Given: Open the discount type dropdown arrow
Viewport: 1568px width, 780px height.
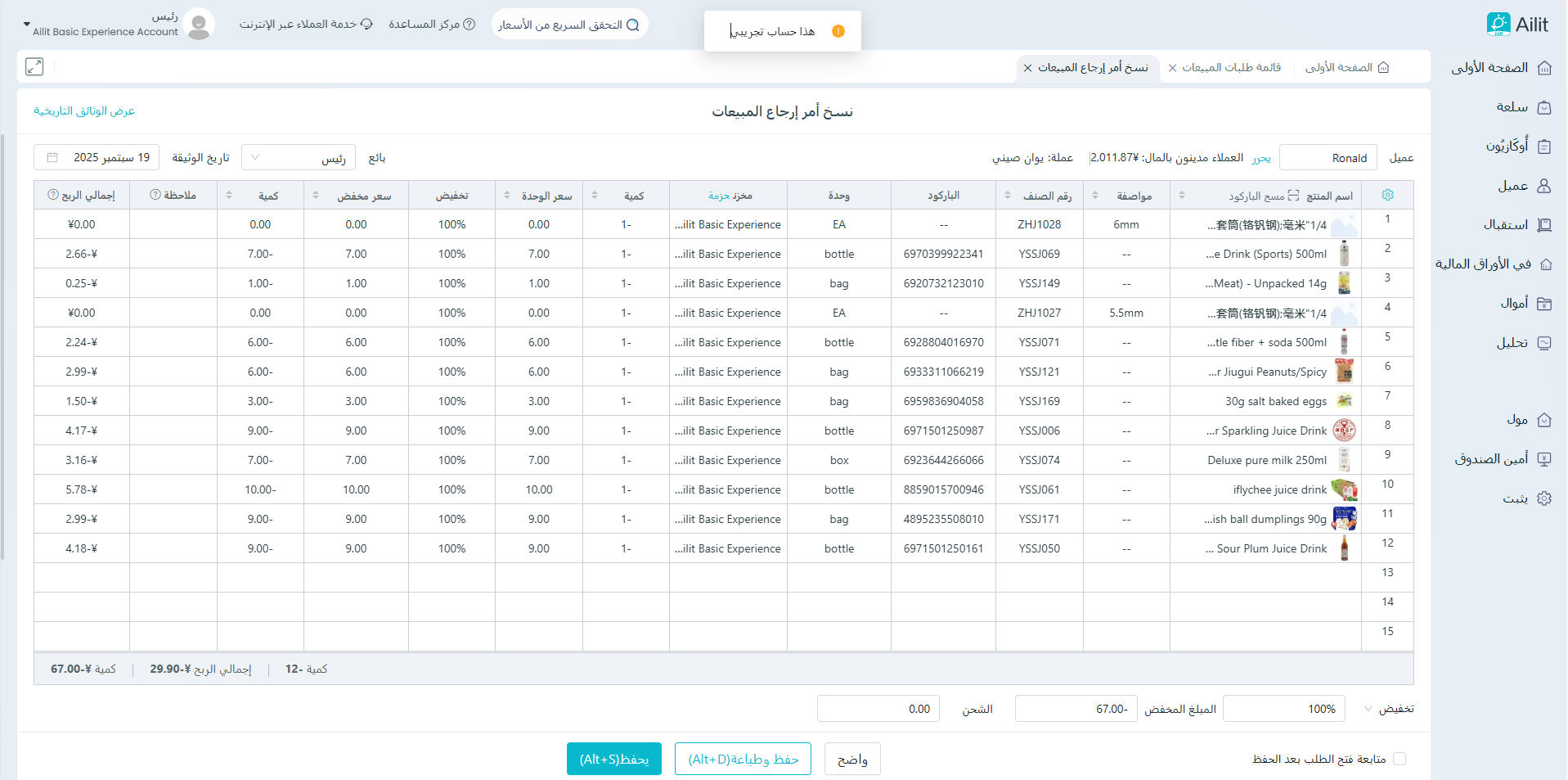Looking at the screenshot, I should click(1368, 709).
